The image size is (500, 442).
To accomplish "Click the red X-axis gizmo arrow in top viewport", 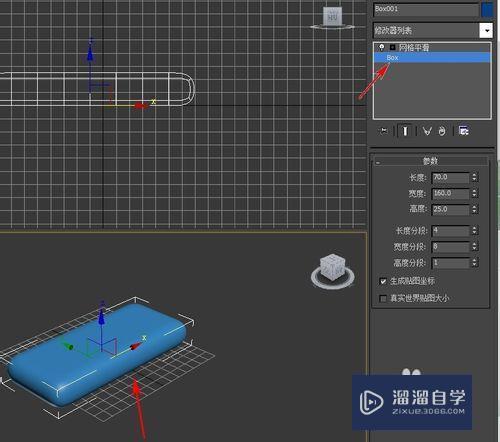I will point(141,106).
